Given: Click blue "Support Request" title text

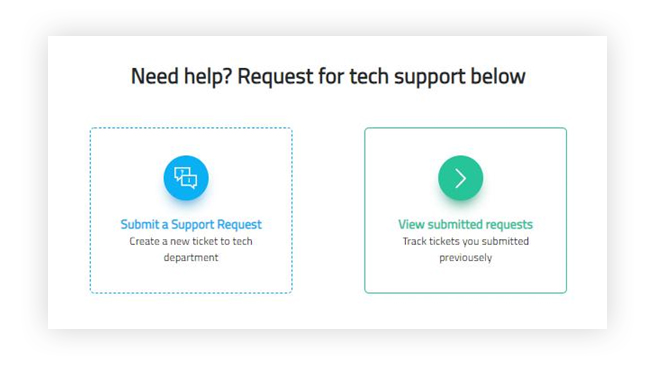Looking at the screenshot, I should (x=216, y=224).
